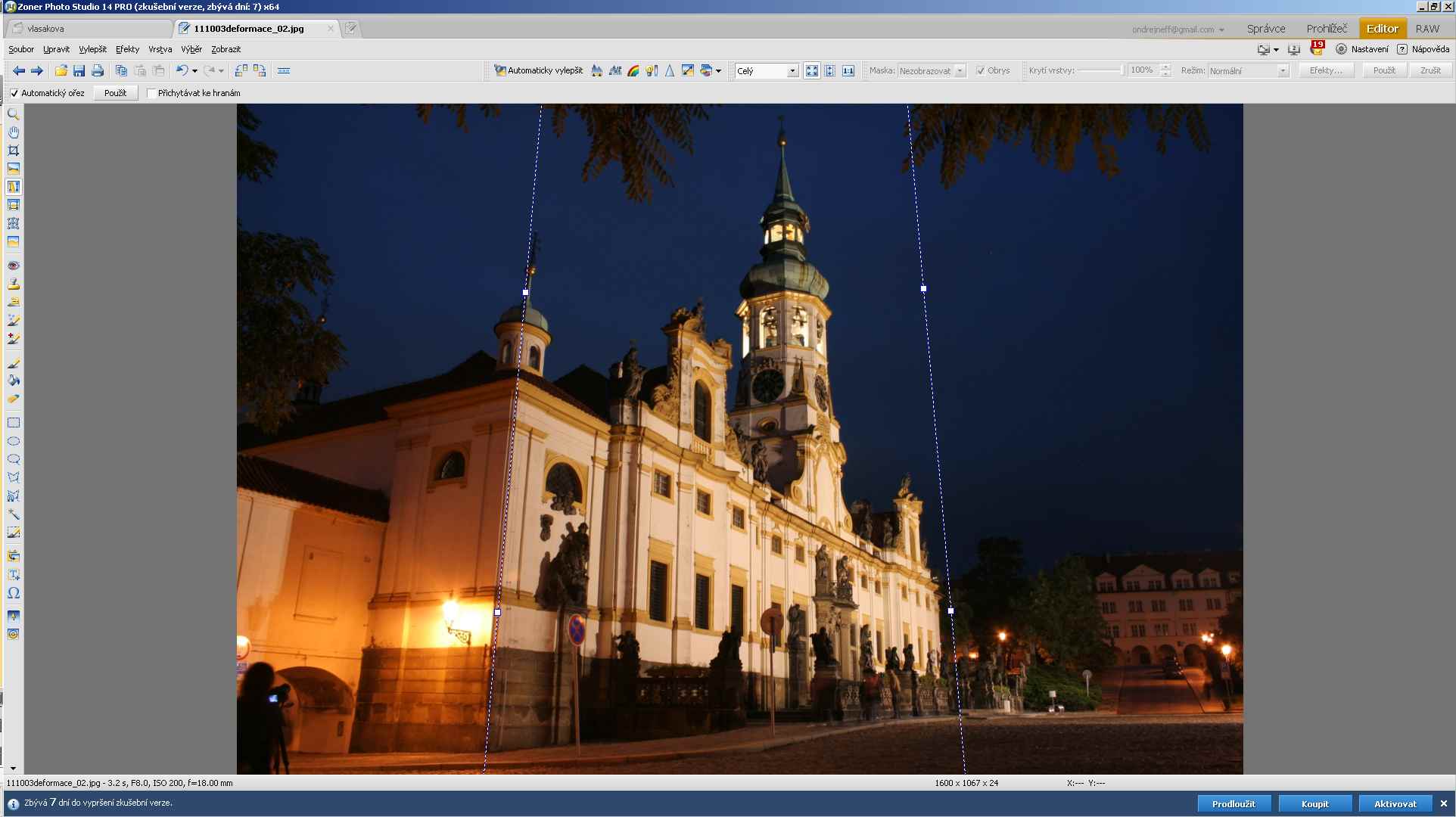Click the Koupit button

tap(1314, 803)
